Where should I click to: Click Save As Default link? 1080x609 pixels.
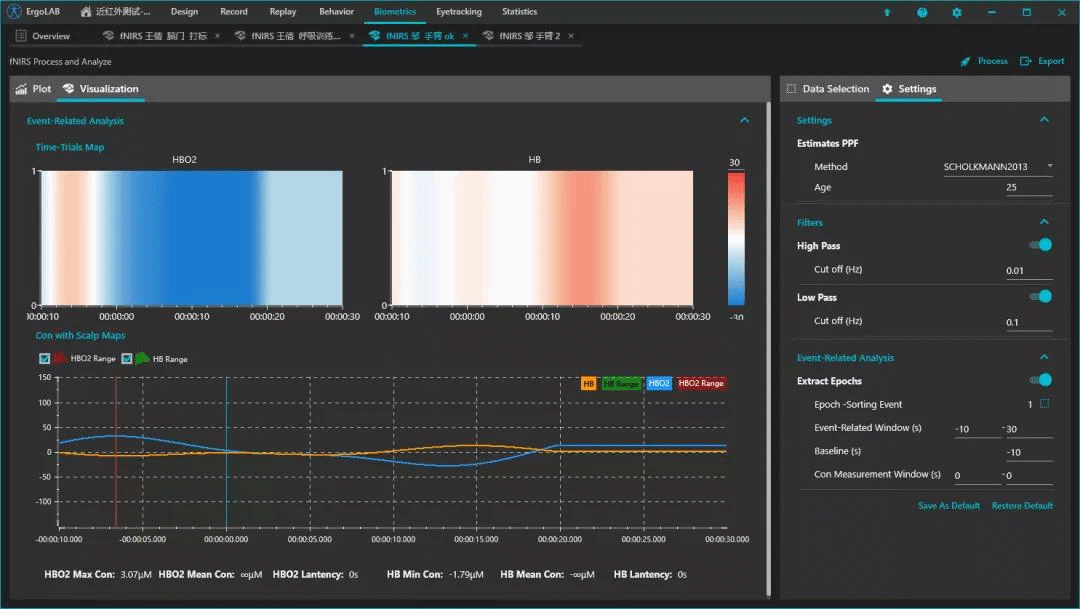(x=948, y=506)
